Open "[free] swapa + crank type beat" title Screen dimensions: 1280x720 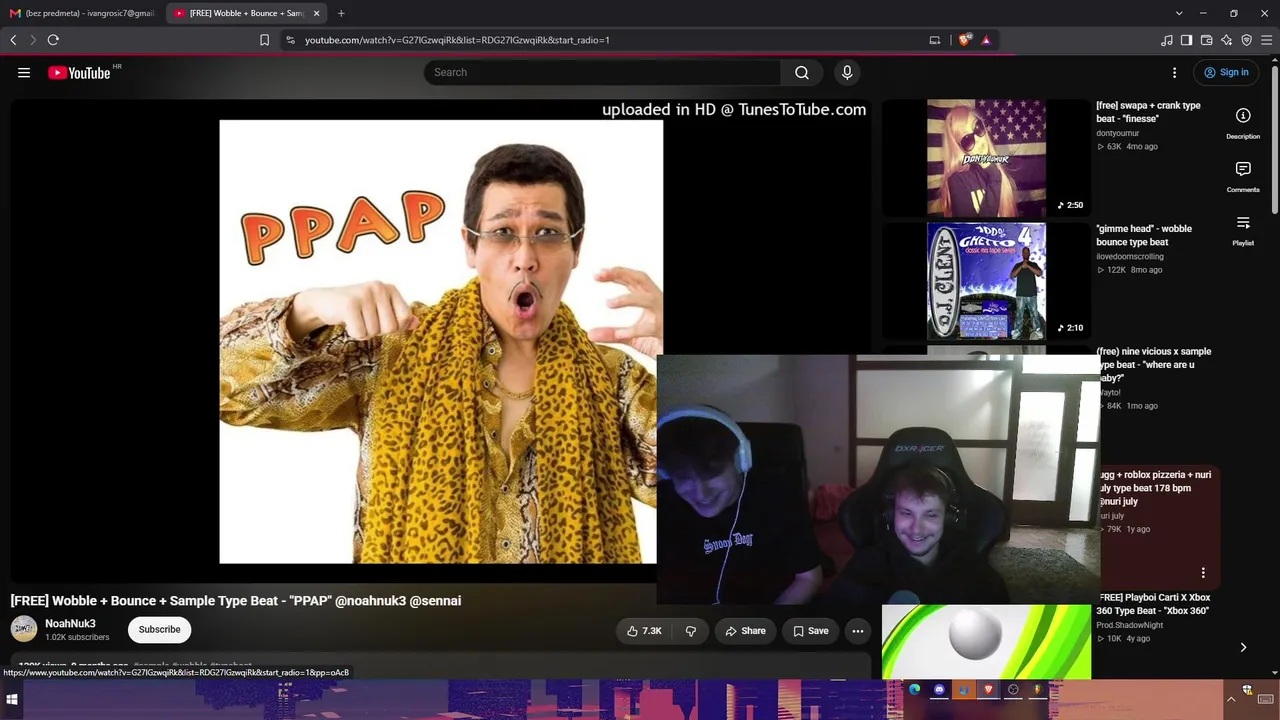point(1148,112)
